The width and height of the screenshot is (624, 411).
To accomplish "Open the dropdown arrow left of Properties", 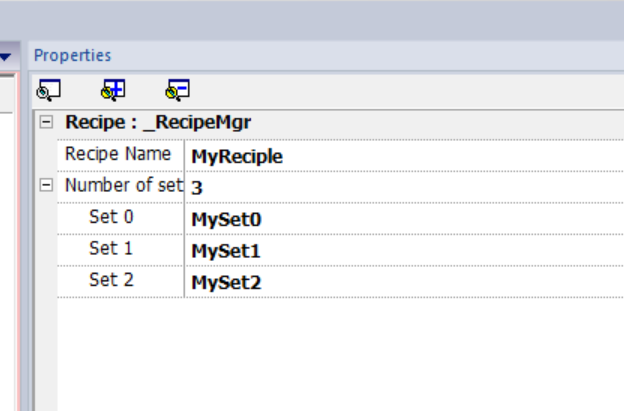I will (x=5, y=56).
